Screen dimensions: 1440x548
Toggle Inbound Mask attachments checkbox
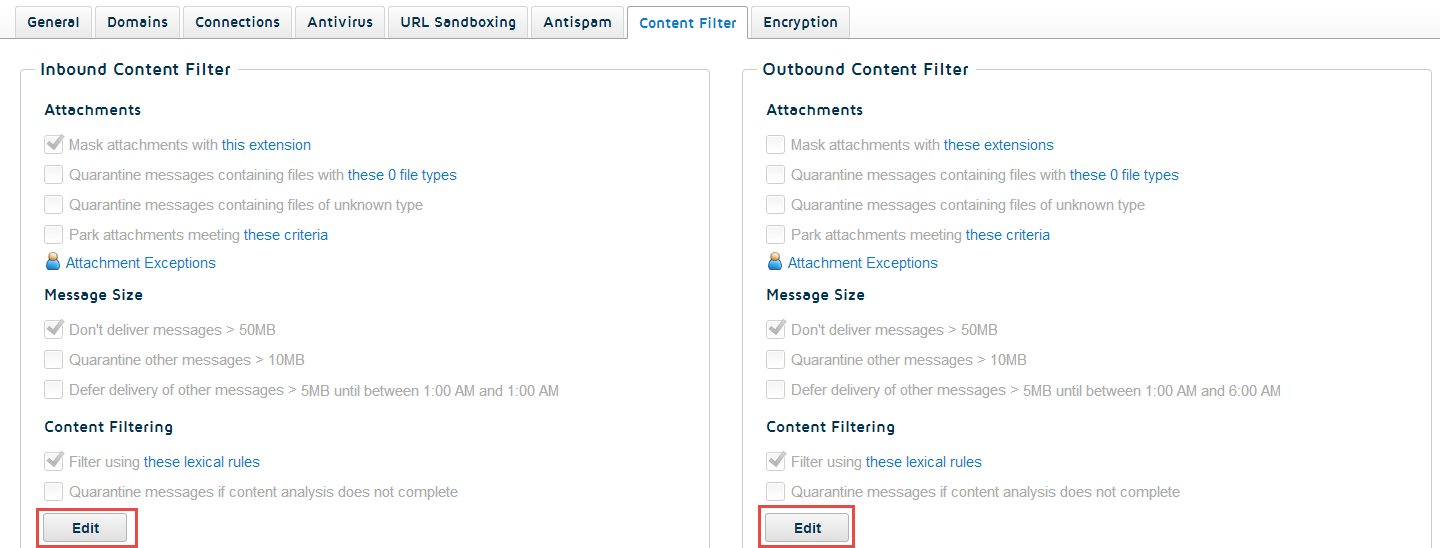(x=54, y=144)
